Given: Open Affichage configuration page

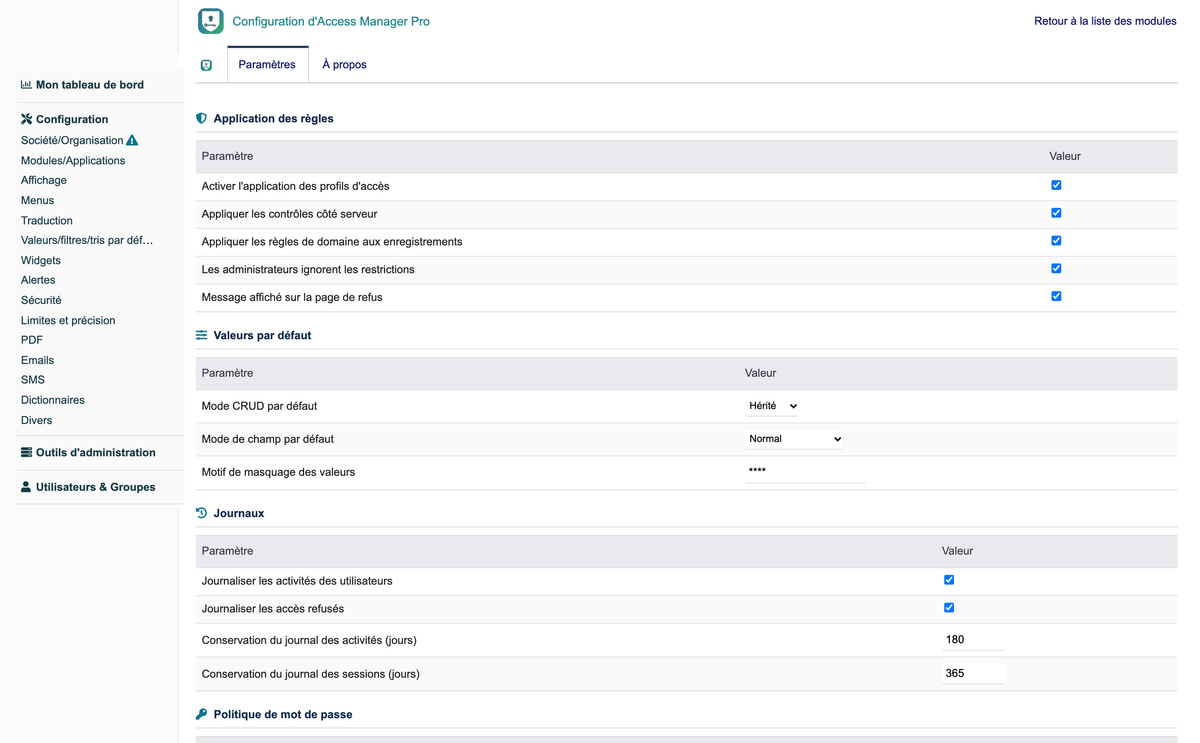Looking at the screenshot, I should [x=44, y=181].
